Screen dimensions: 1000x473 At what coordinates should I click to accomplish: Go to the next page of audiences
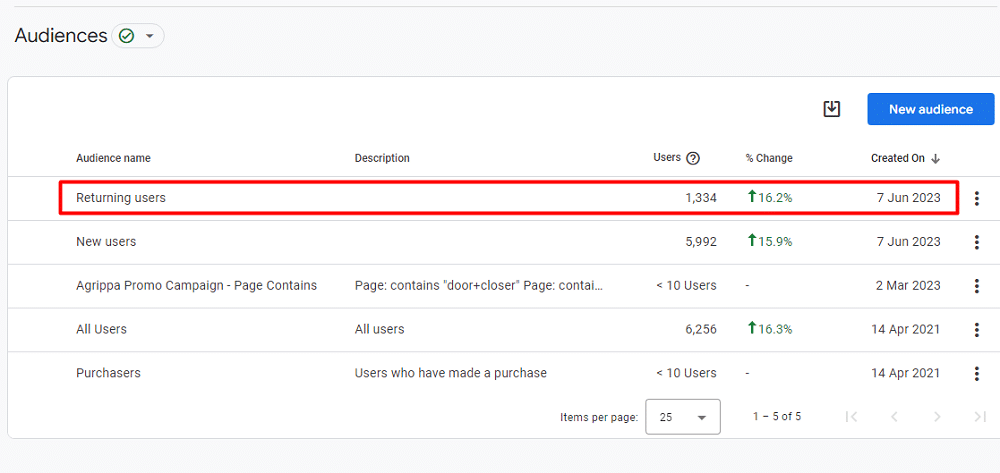coord(937,417)
